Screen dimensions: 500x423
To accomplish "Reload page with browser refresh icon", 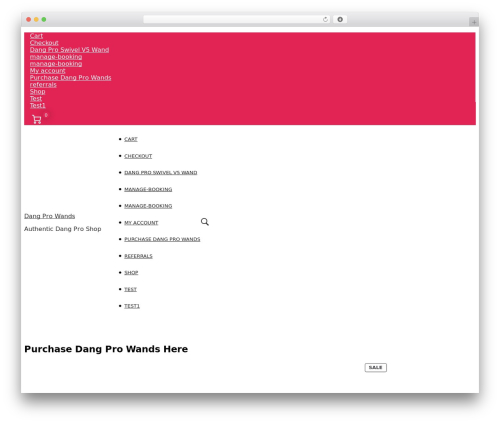I will [325, 20].
